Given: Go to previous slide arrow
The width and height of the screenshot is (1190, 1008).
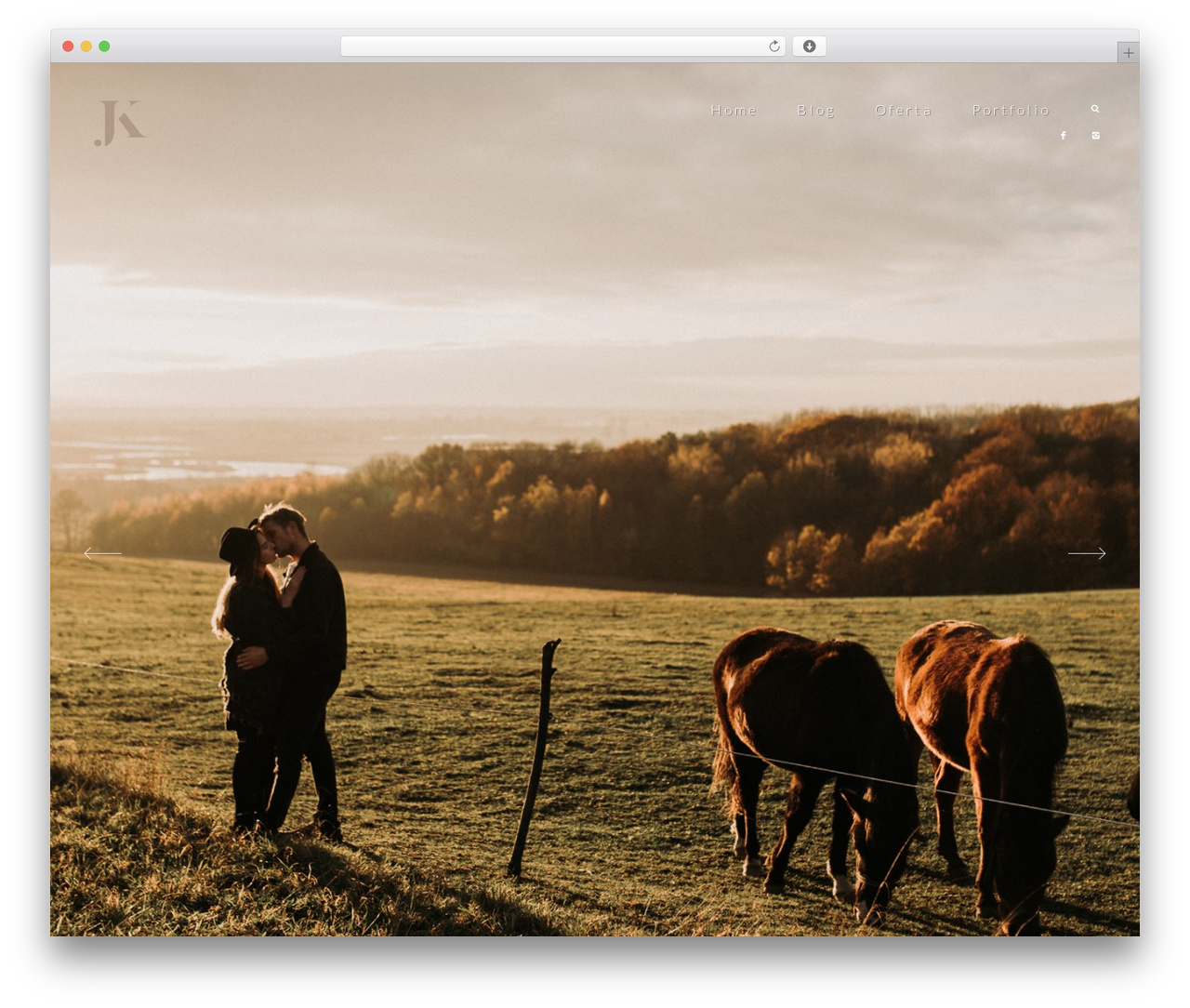Looking at the screenshot, I should tap(102, 553).
